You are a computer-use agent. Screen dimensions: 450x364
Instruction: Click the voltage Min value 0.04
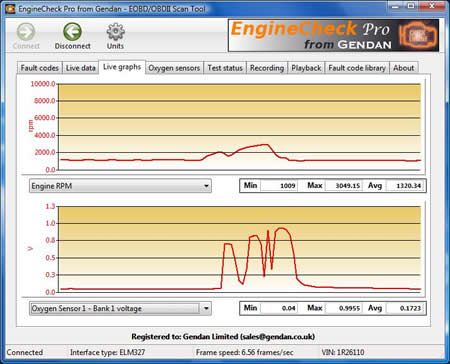click(279, 308)
